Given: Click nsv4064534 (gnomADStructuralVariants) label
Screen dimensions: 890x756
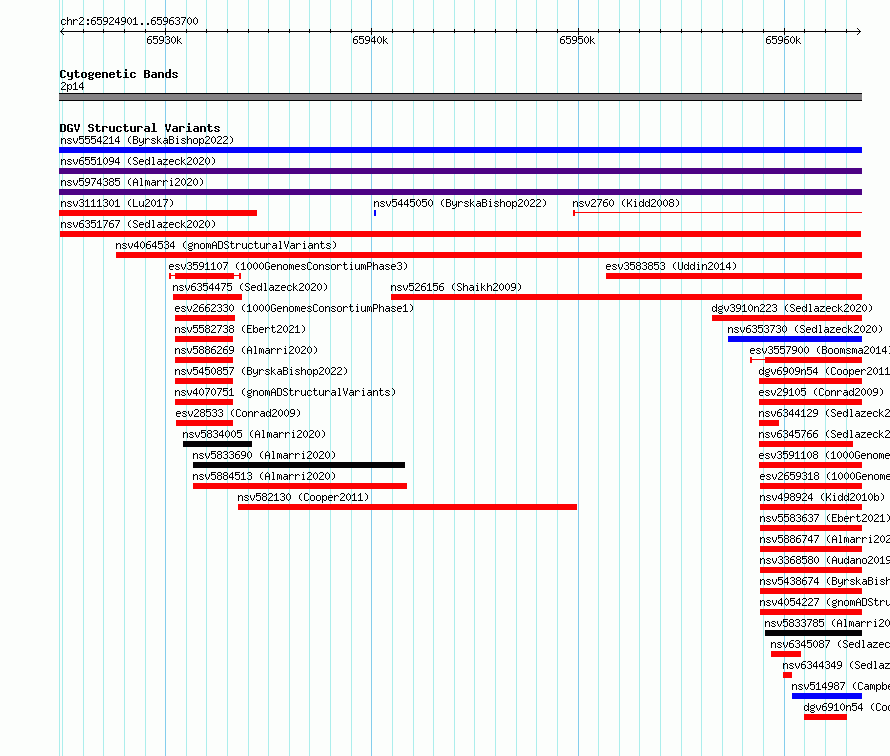Looking at the screenshot, I should pyautogui.click(x=226, y=245).
